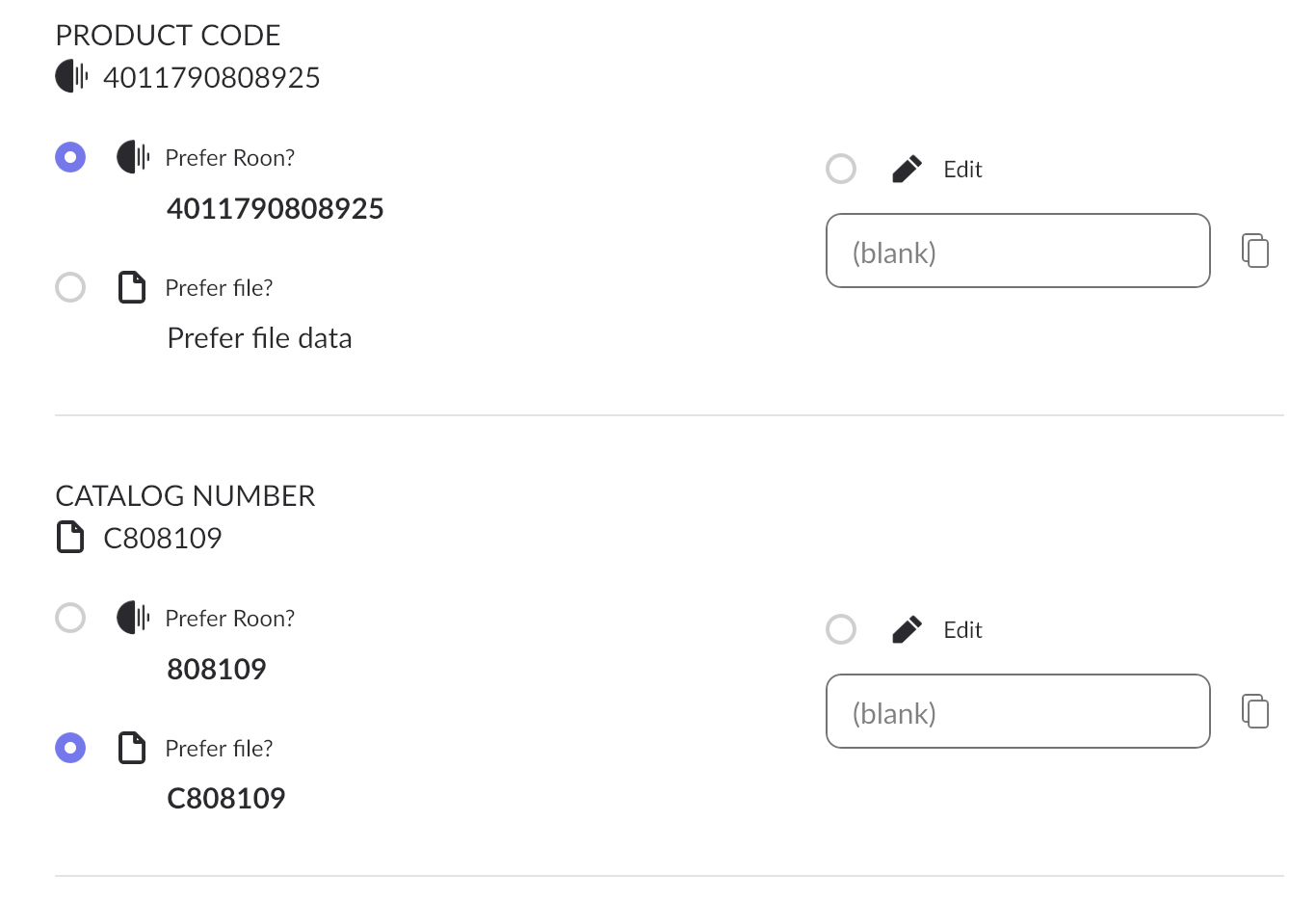Focus the blank Catalog Number edit field
1316x900 pixels.
[x=1018, y=711]
